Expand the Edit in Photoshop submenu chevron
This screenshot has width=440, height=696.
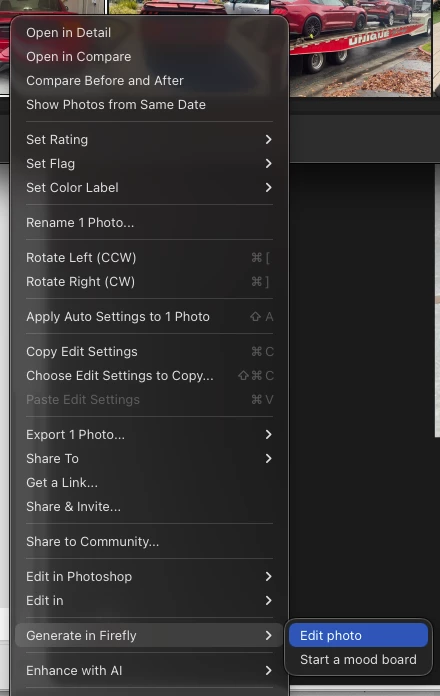pos(268,576)
